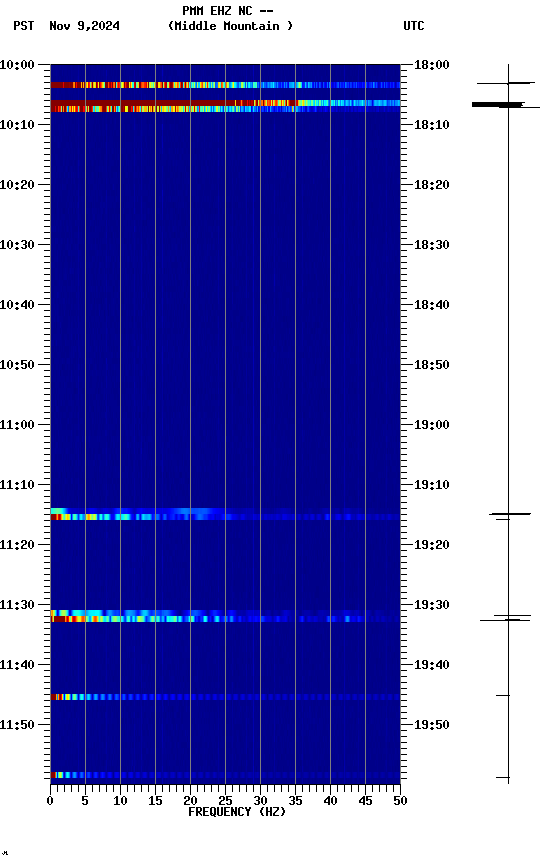Click the 18:20 UTC time label
Screen dimensions: 552x864
pyautogui.click(x=432, y=185)
